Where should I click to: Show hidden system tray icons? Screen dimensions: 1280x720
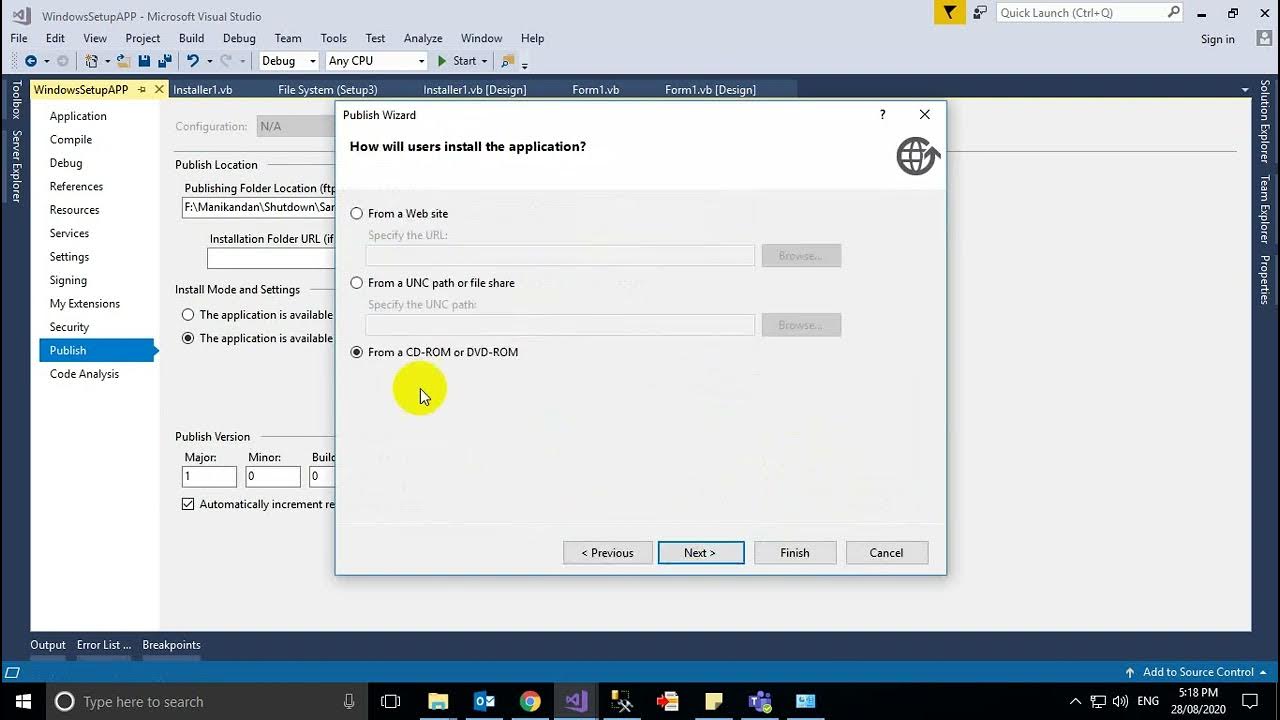1075,701
